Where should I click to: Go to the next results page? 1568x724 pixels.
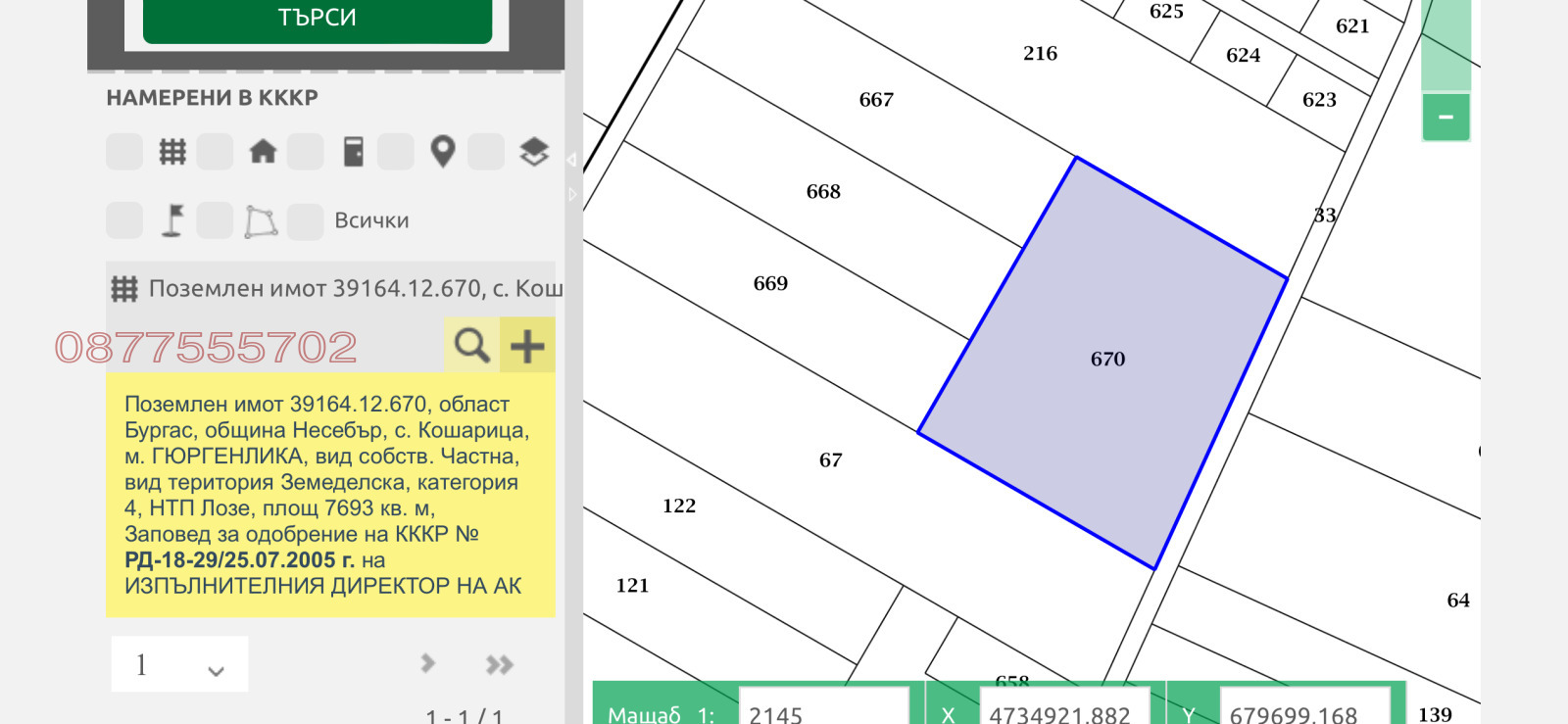[x=428, y=664]
